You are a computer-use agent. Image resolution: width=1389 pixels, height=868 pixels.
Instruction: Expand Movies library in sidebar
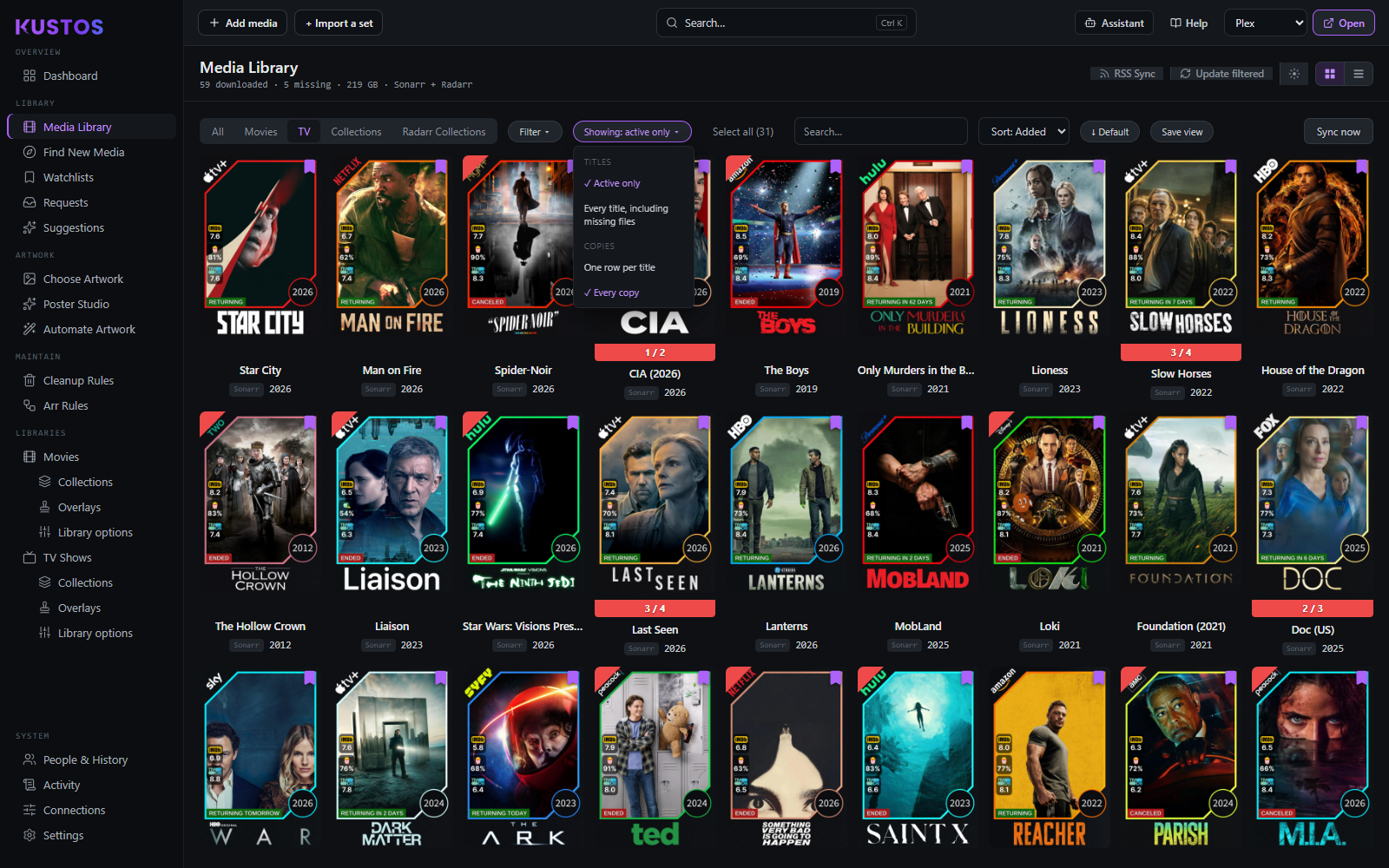[x=92, y=457]
